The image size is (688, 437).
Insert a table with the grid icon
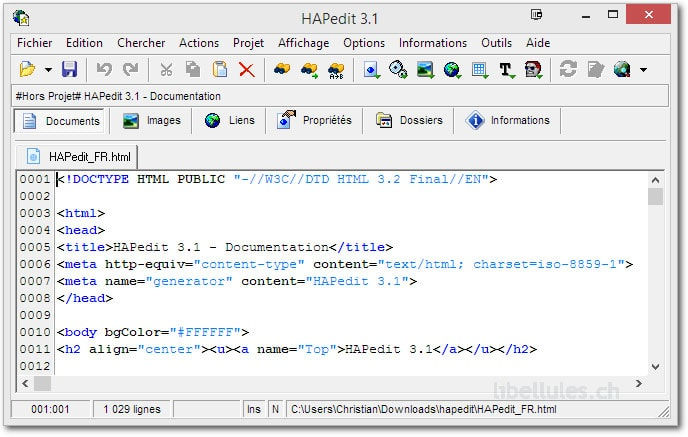479,70
